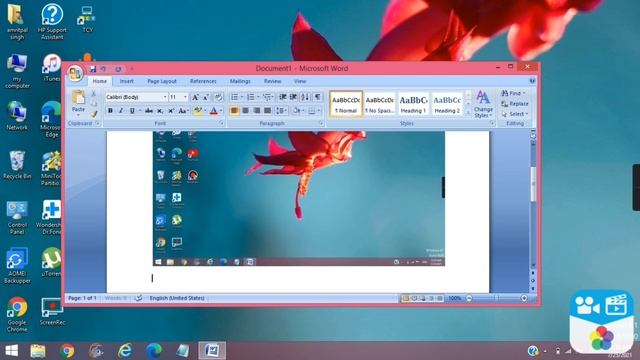Open the Font dialog launcher
This screenshot has width=640, height=360.
(x=221, y=123)
